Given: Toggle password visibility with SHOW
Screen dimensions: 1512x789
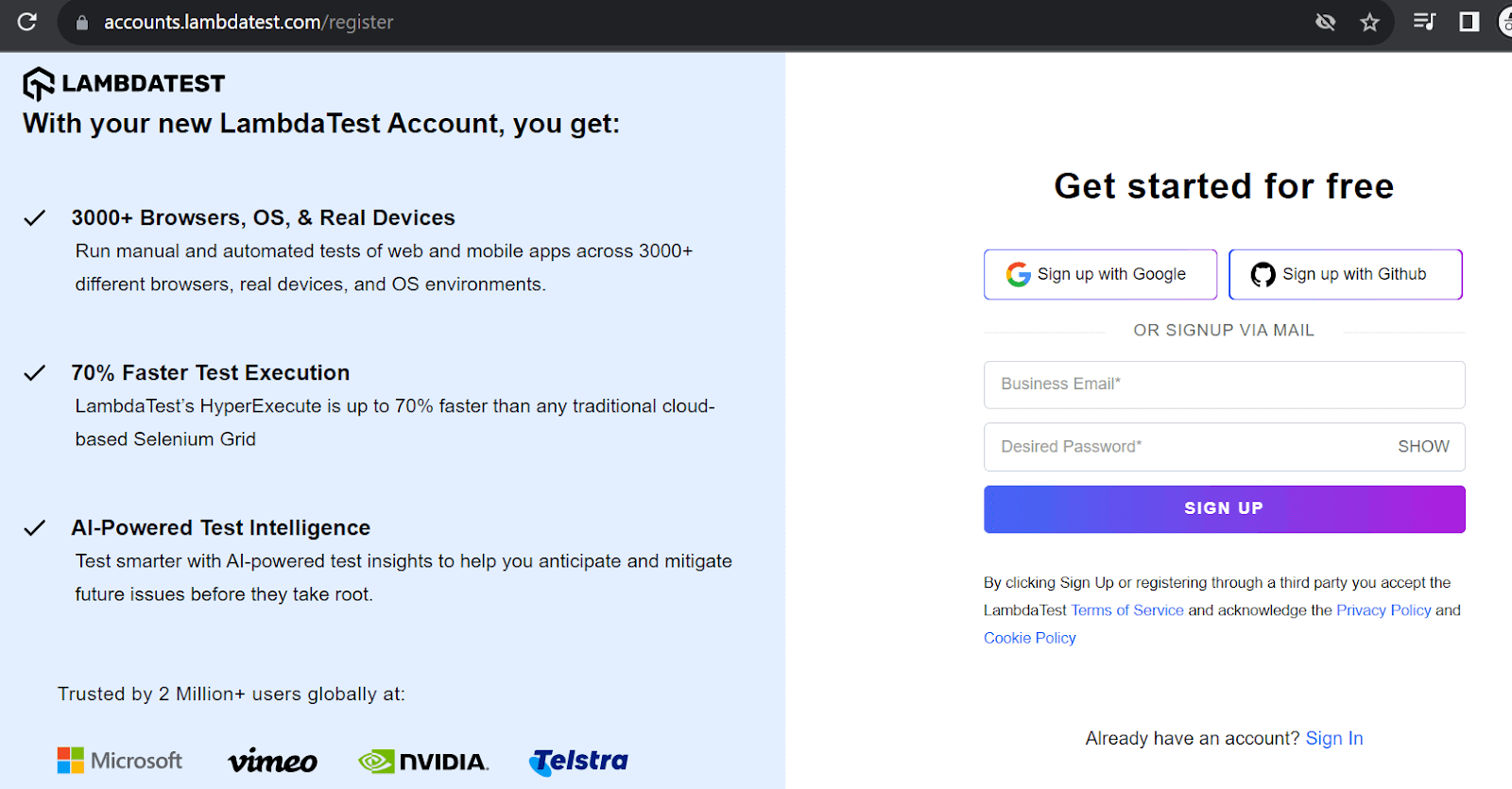Looking at the screenshot, I should (x=1422, y=446).
